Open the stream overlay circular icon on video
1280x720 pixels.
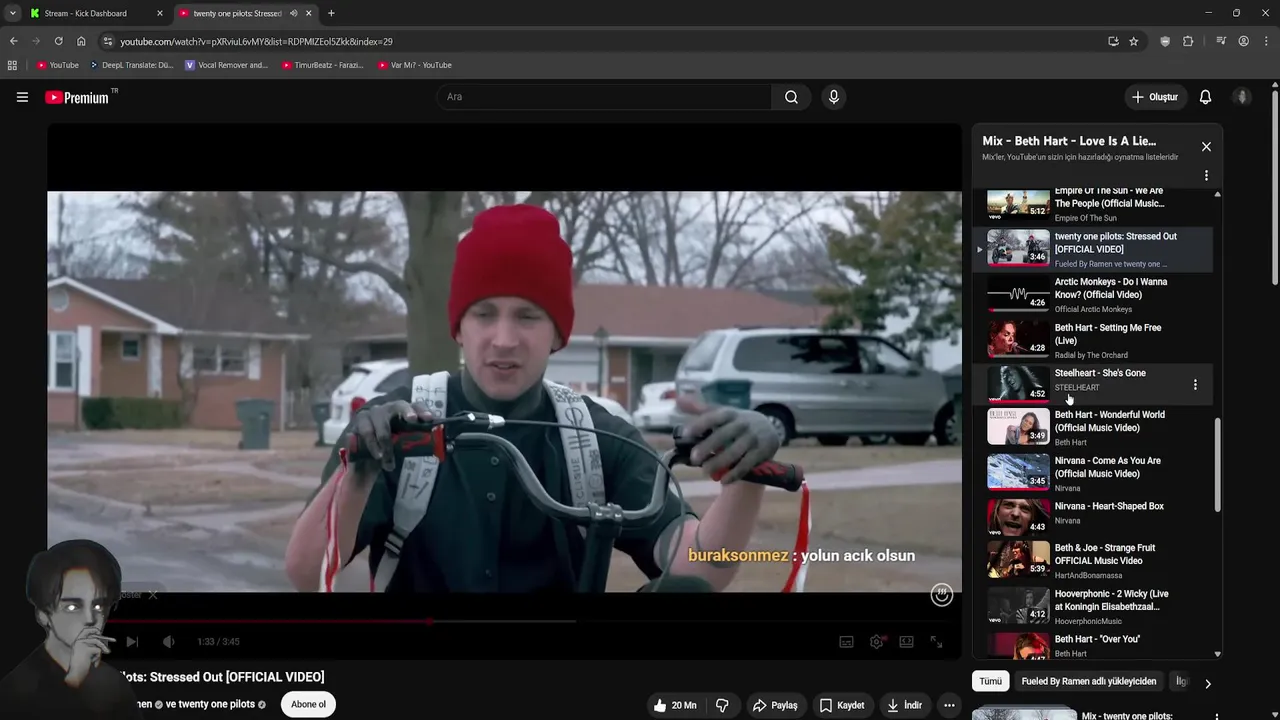(x=942, y=595)
